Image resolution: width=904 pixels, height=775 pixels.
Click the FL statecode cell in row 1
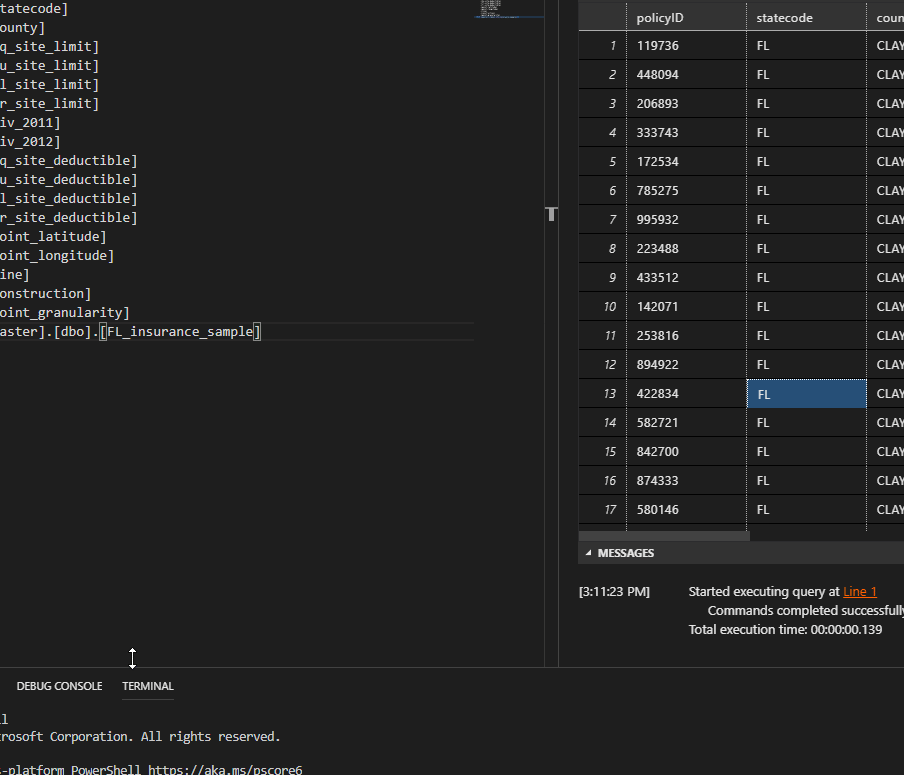(807, 46)
